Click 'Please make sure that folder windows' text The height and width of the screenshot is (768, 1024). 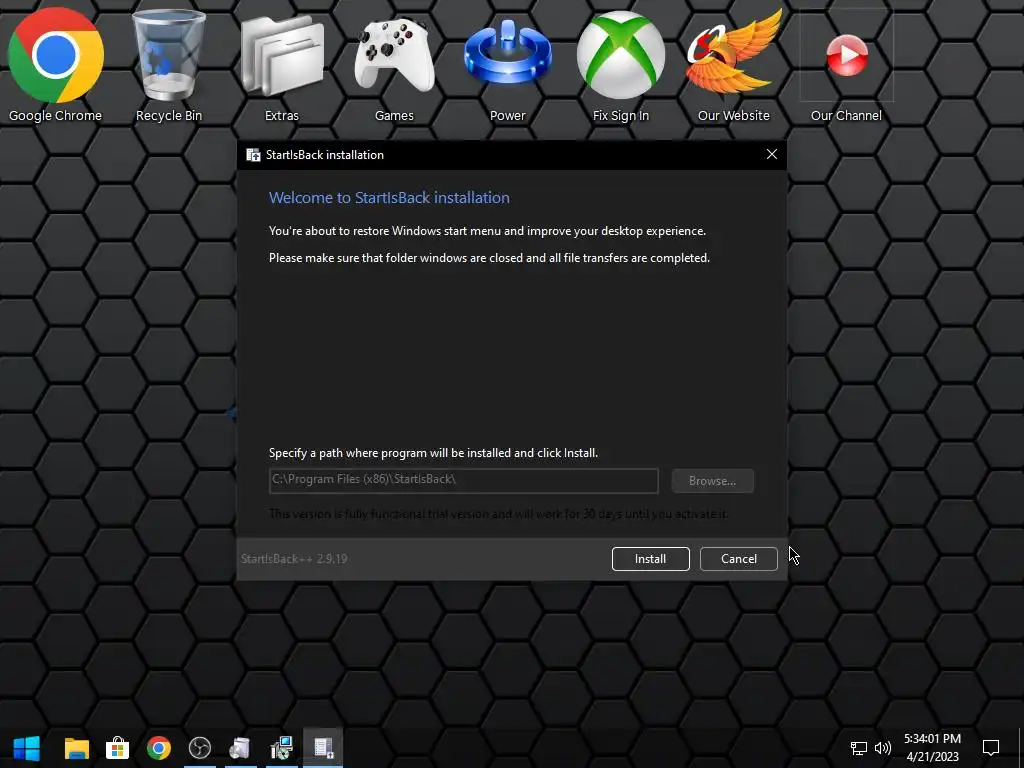(x=489, y=258)
